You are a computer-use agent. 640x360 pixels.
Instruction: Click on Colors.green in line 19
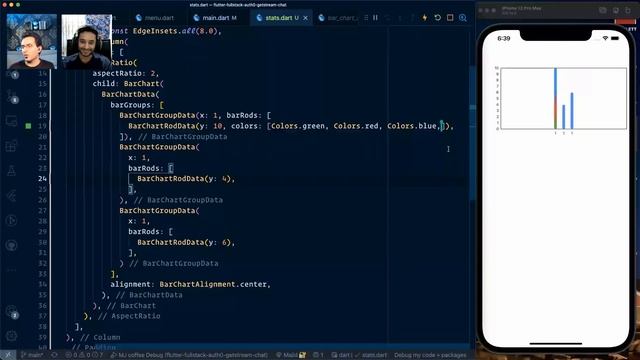point(298,126)
